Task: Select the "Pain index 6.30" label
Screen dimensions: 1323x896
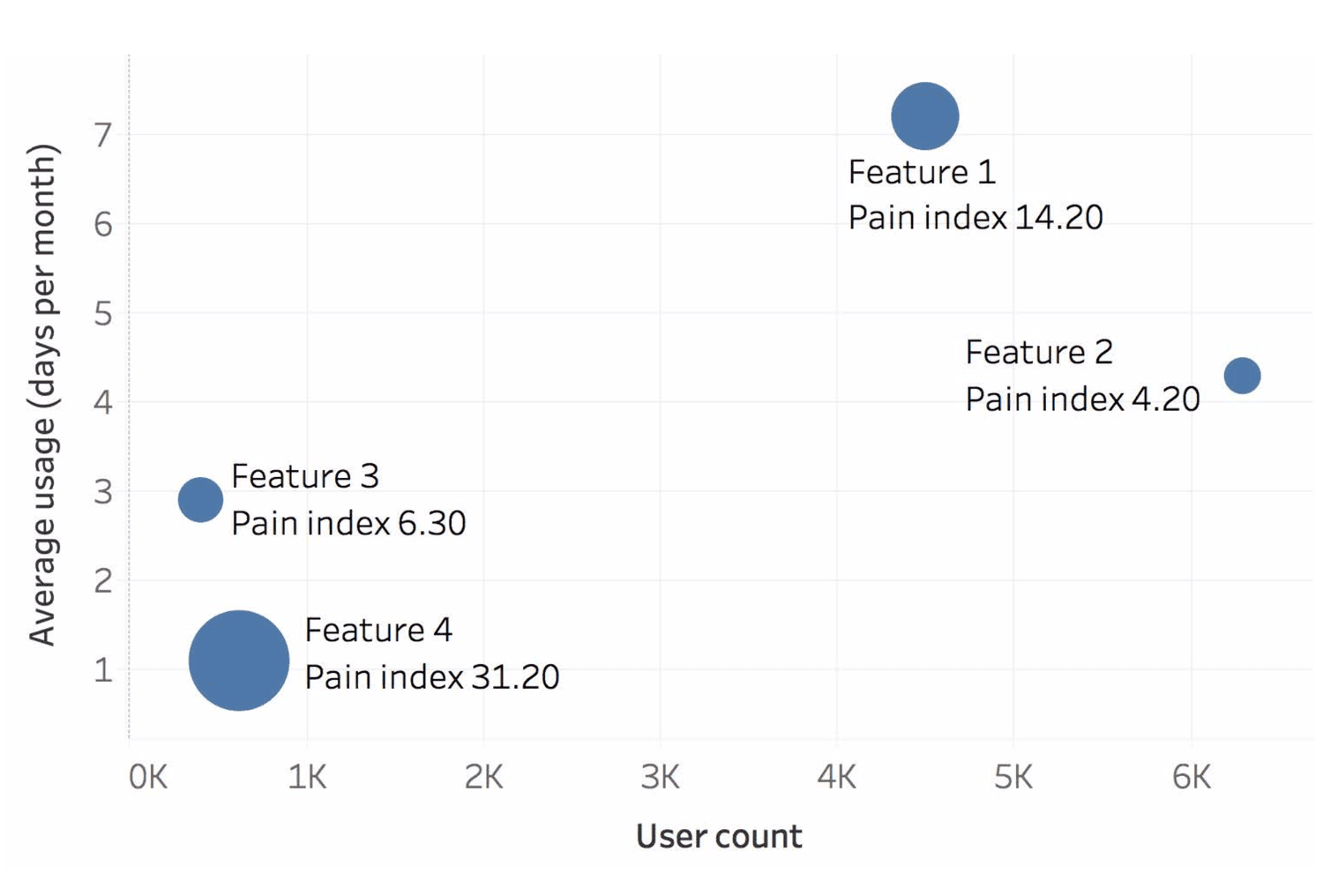Action: (348, 523)
